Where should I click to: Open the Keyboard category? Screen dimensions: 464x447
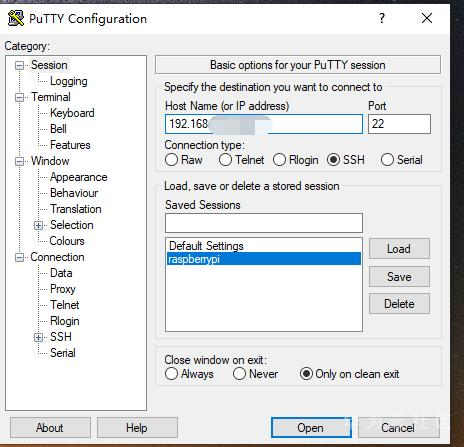[72, 113]
